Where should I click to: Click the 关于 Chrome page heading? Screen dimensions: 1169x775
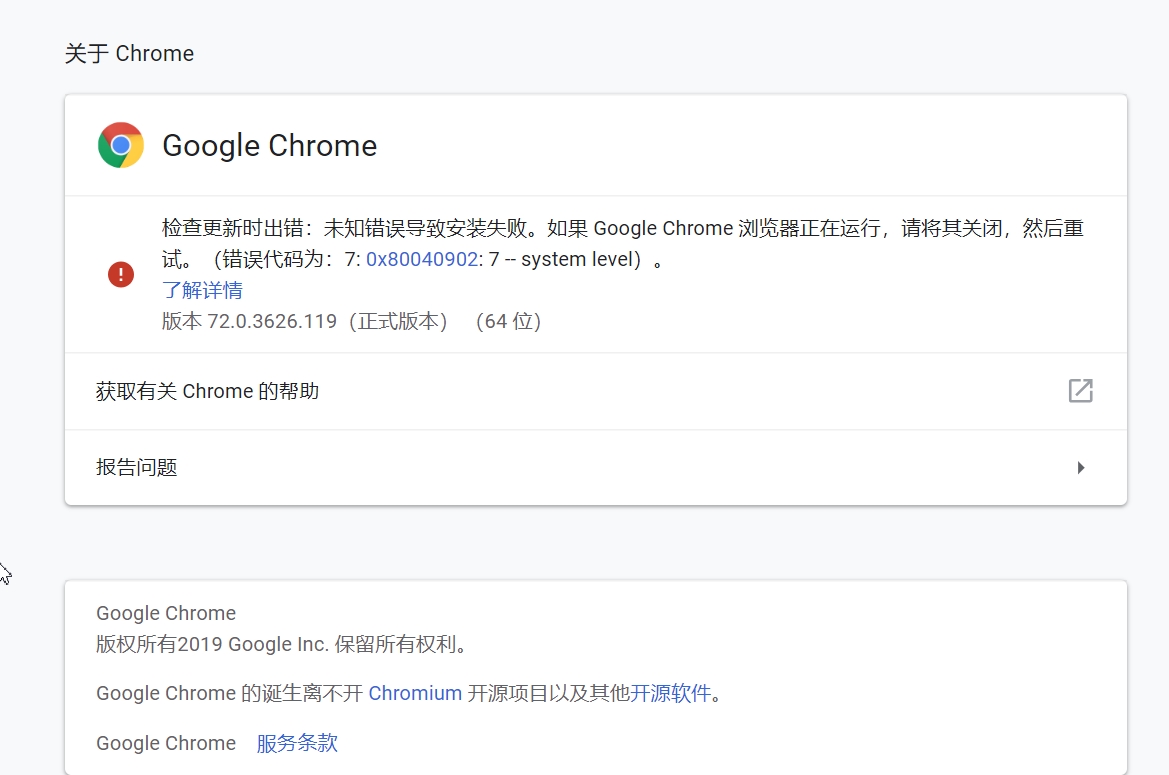129,54
